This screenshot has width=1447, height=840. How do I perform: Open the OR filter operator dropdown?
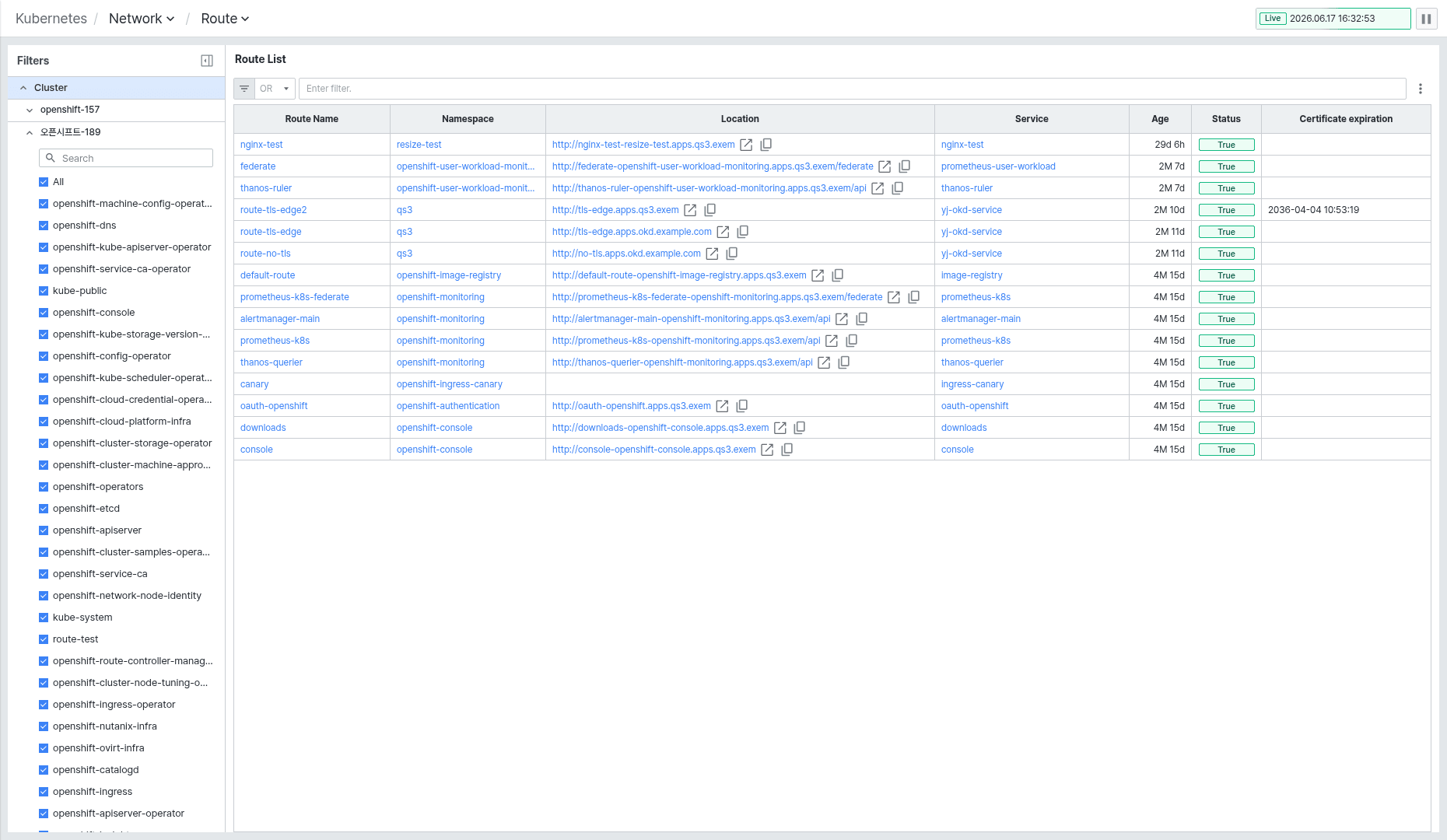tap(275, 89)
